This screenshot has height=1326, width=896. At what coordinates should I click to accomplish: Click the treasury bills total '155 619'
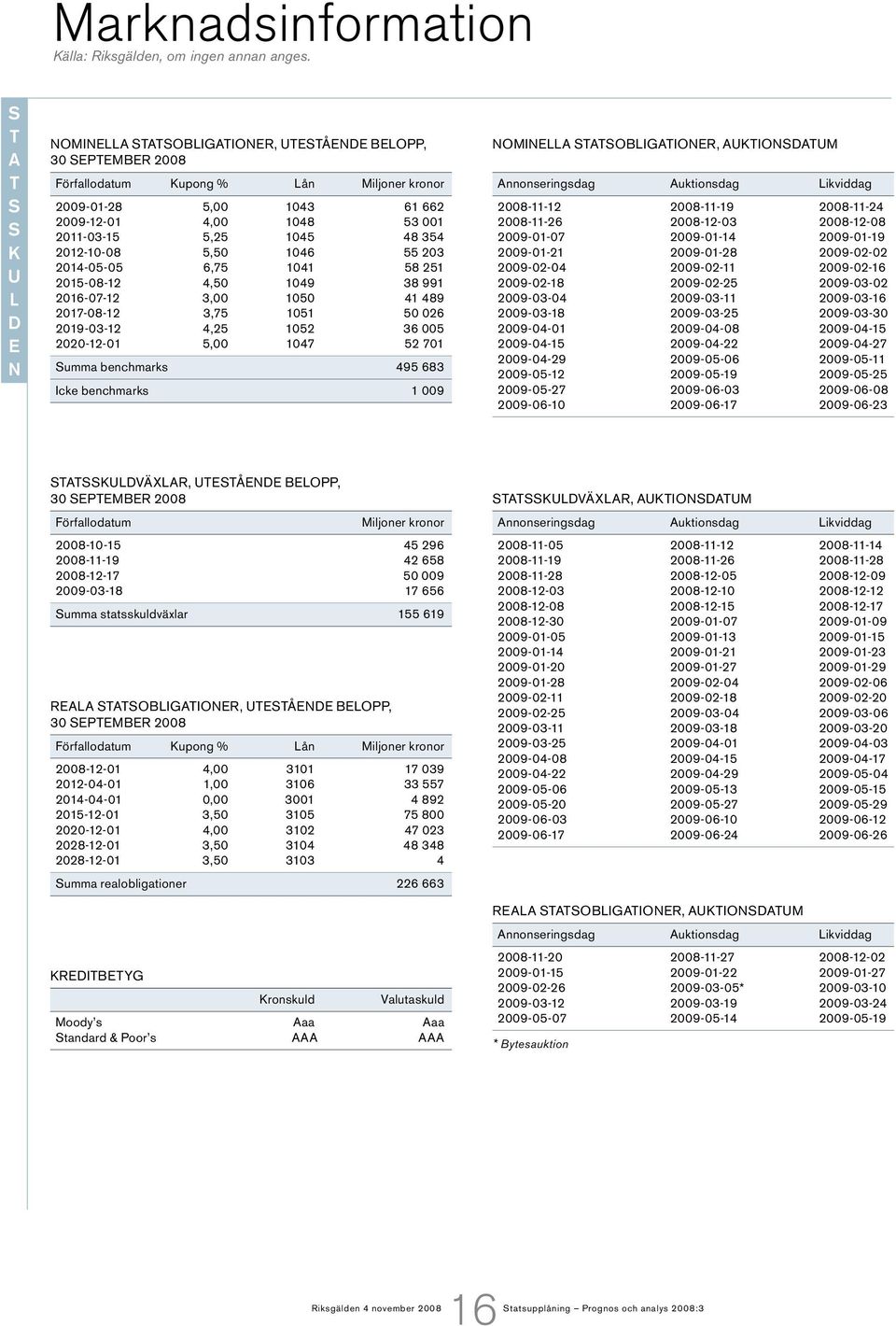(421, 614)
